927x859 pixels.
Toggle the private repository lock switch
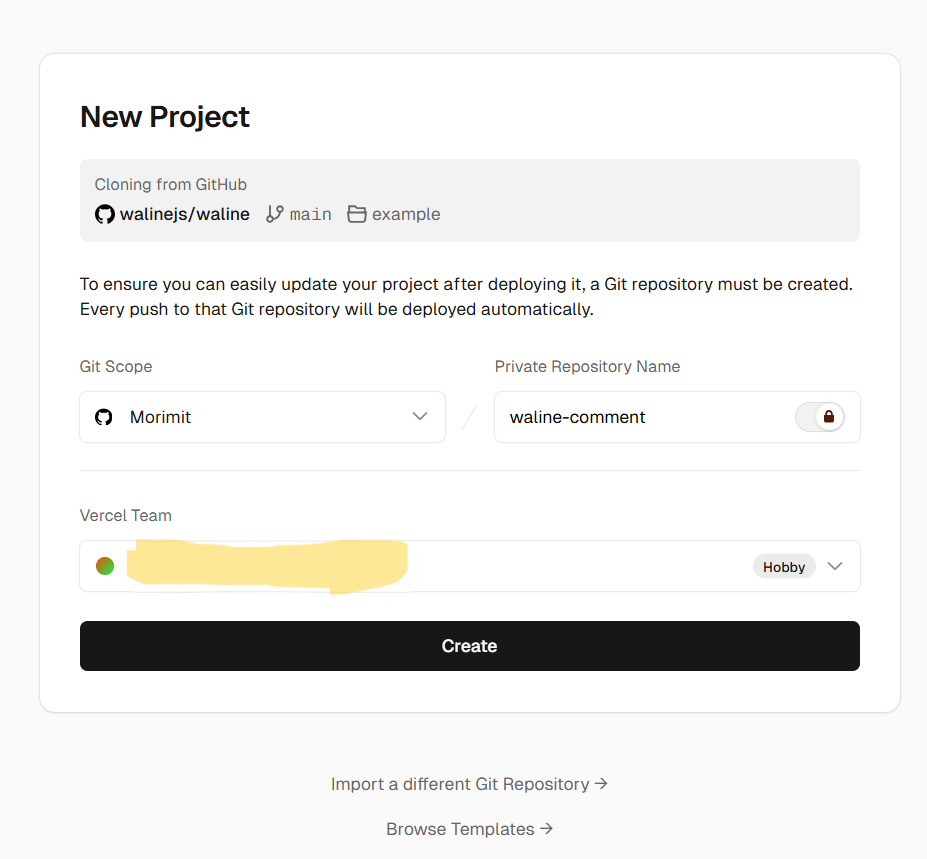click(x=820, y=417)
